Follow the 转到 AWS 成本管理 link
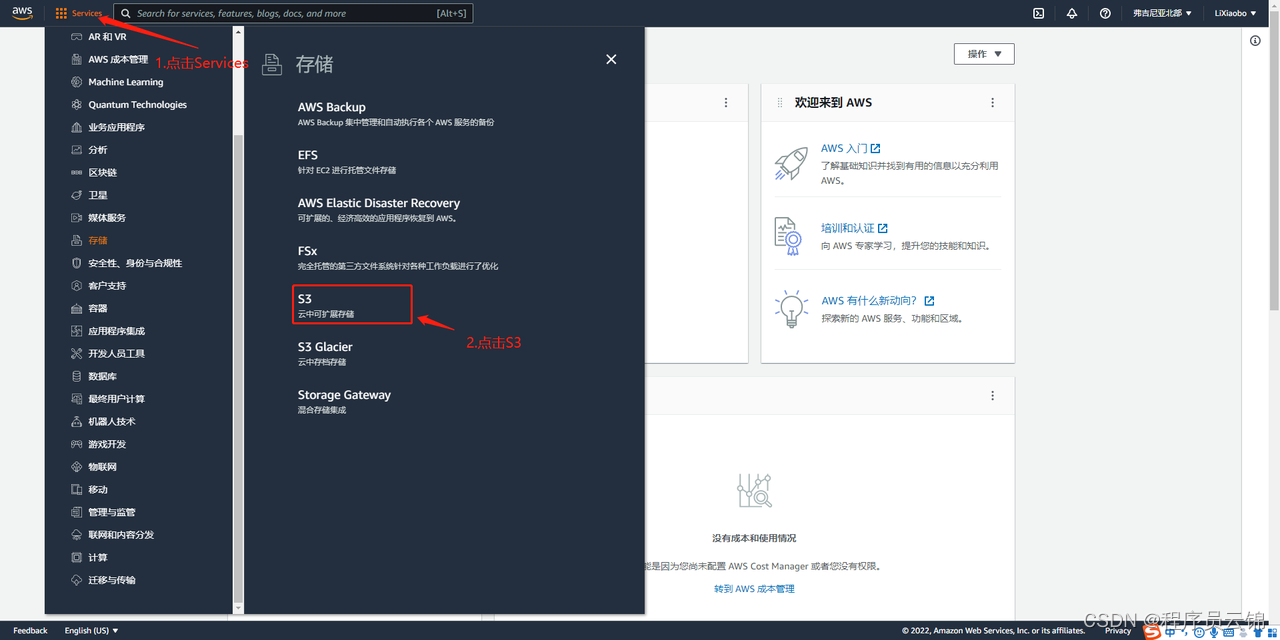 pos(754,589)
